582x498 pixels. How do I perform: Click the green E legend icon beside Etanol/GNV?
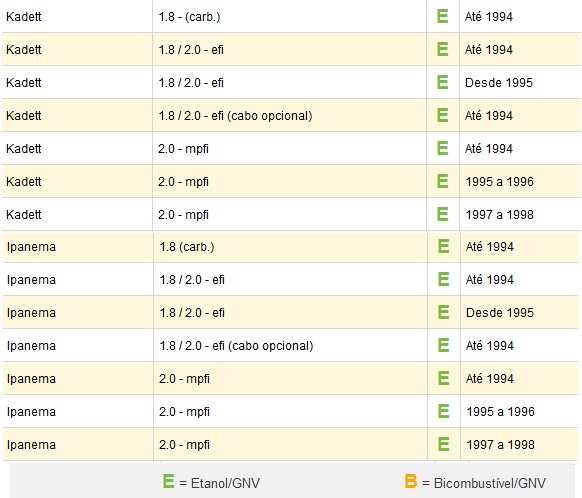pyautogui.click(x=169, y=481)
